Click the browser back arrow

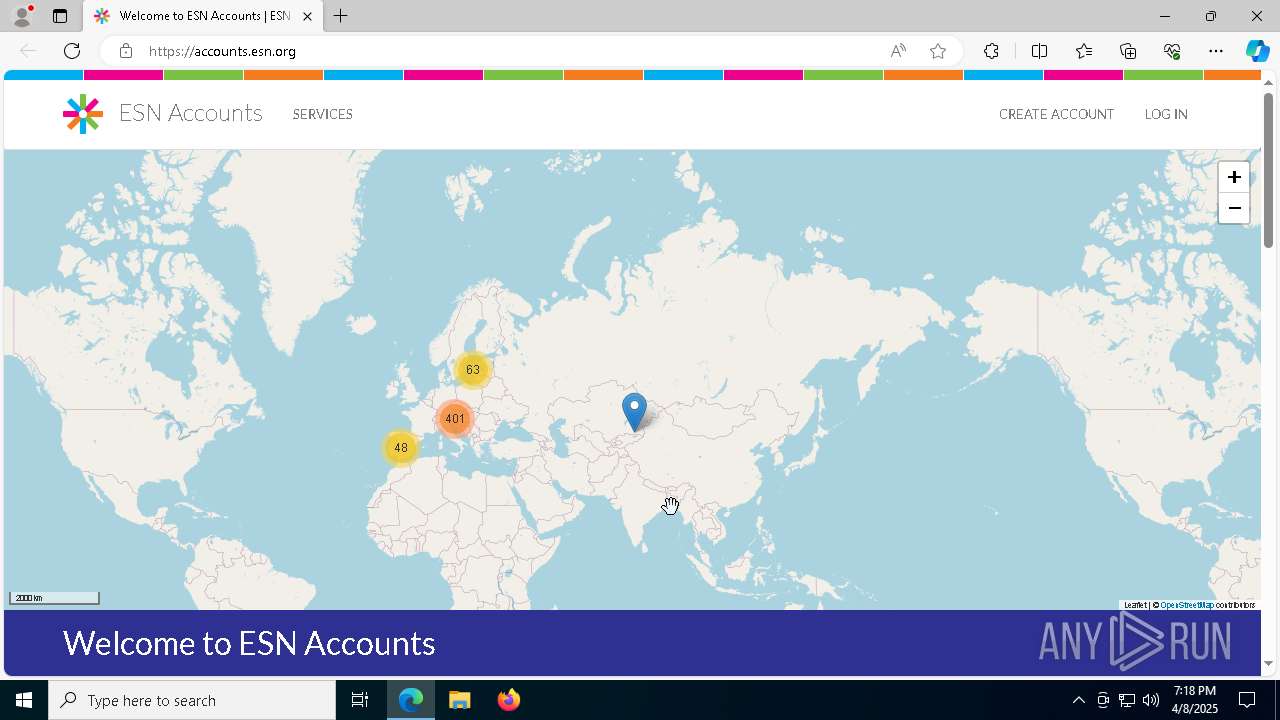coord(28,51)
